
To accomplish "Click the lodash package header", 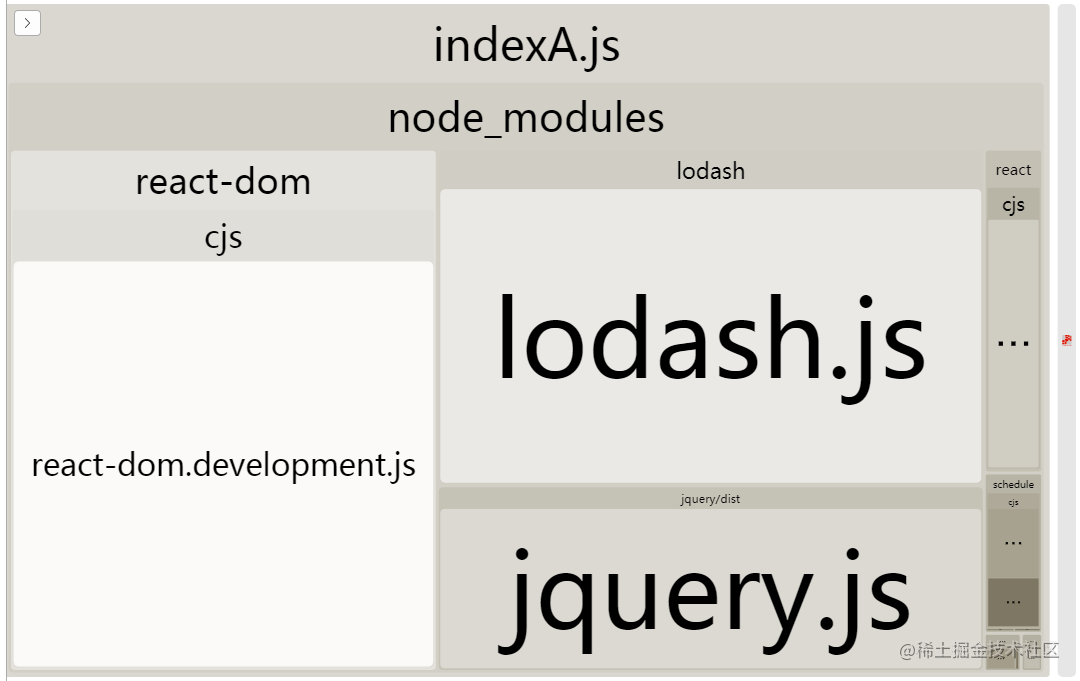I will coord(710,171).
